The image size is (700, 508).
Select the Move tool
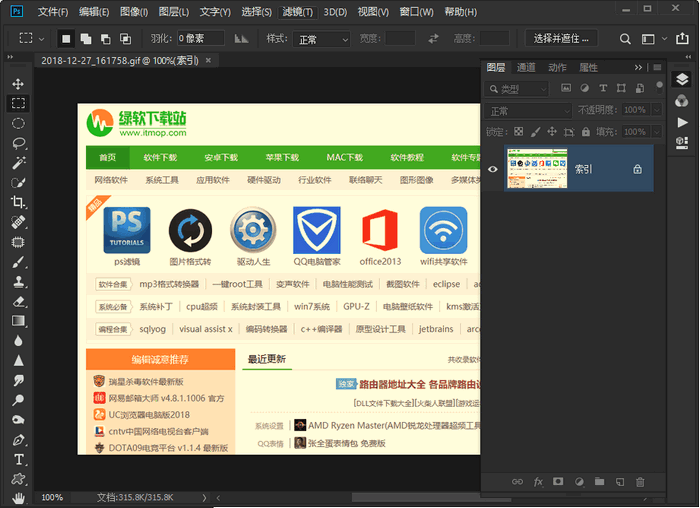click(x=18, y=84)
